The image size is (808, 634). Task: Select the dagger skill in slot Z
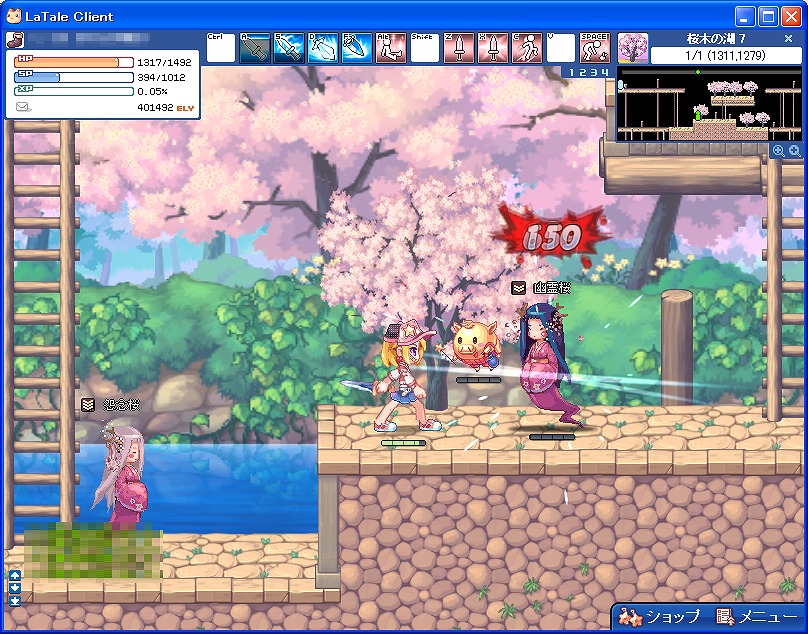coord(459,48)
